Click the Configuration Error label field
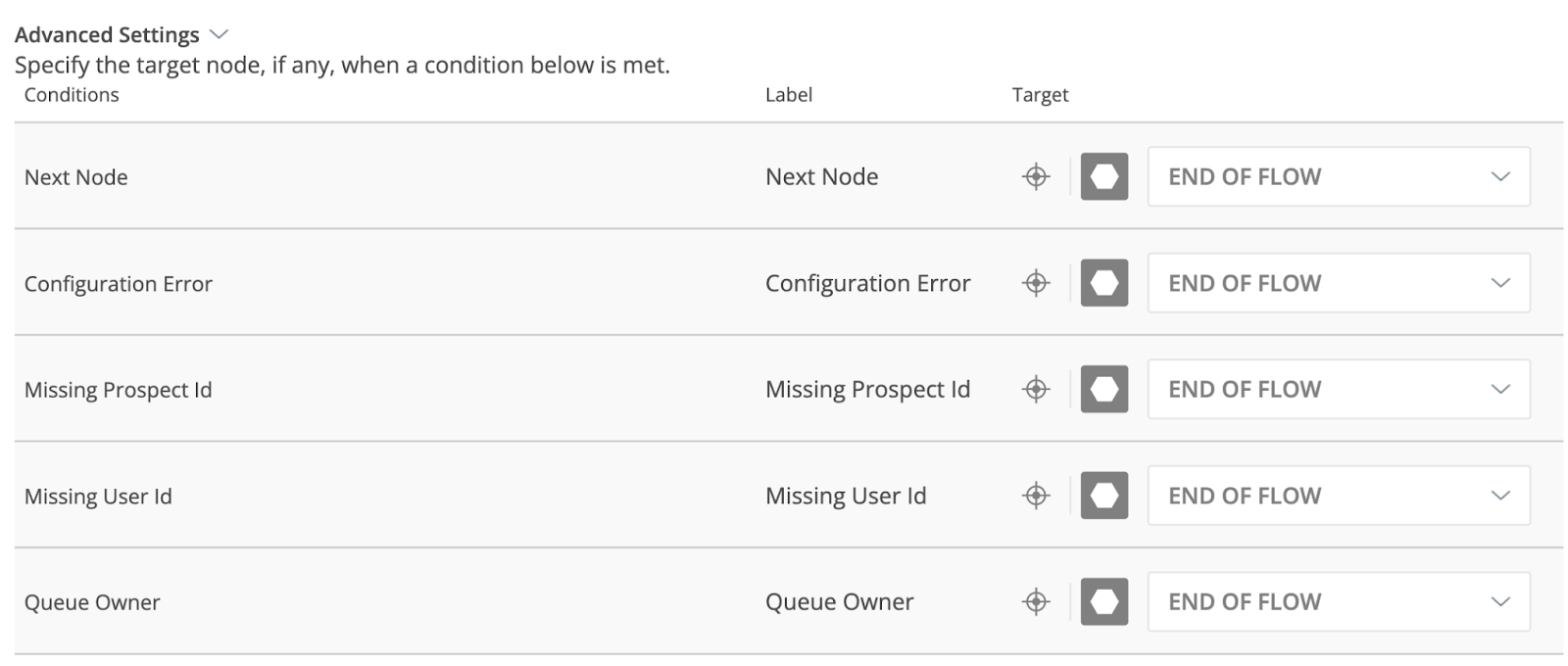The width and height of the screenshot is (1568, 666). click(x=867, y=283)
